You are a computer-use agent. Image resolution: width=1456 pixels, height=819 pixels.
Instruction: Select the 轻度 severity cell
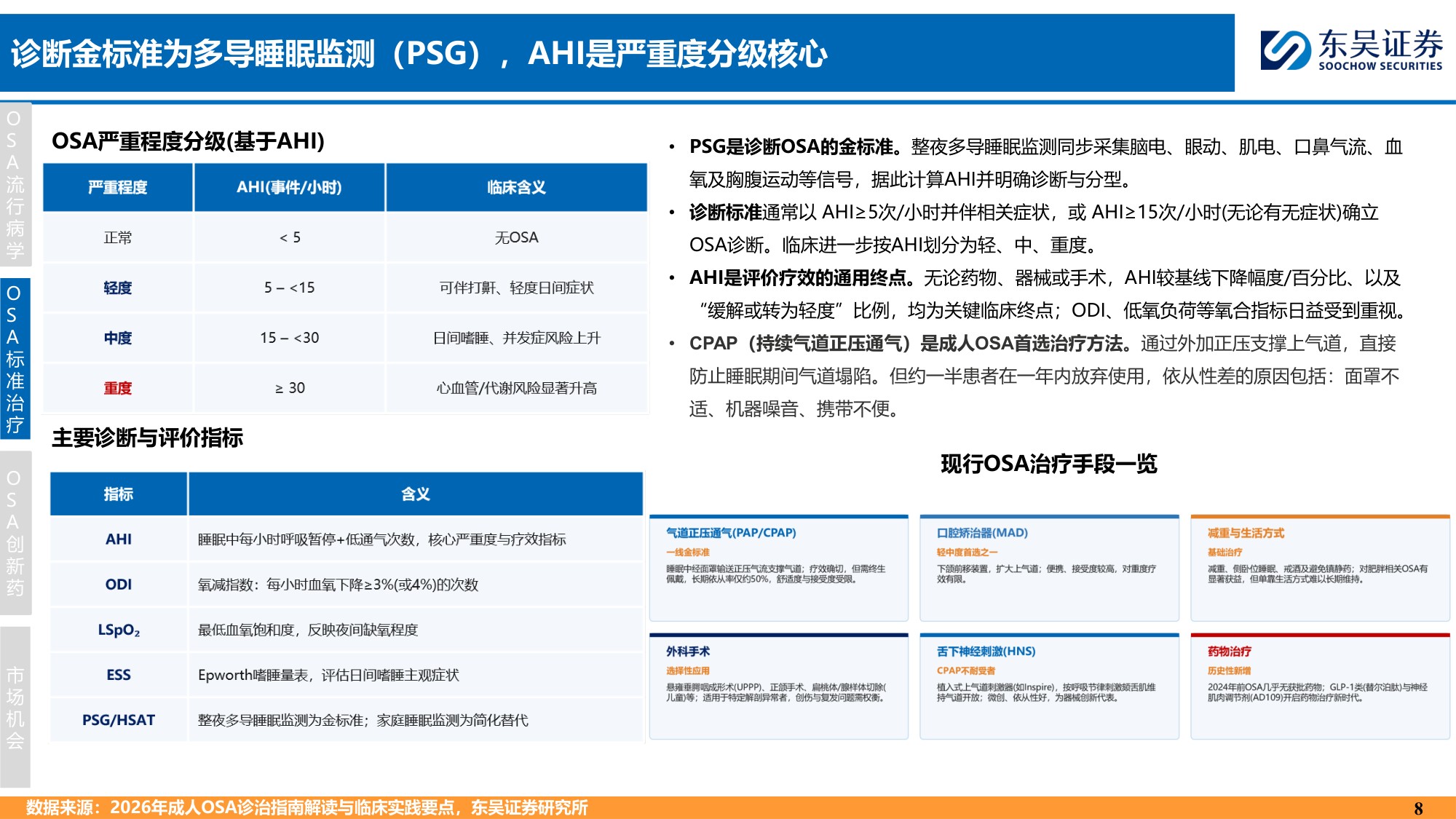(118, 288)
